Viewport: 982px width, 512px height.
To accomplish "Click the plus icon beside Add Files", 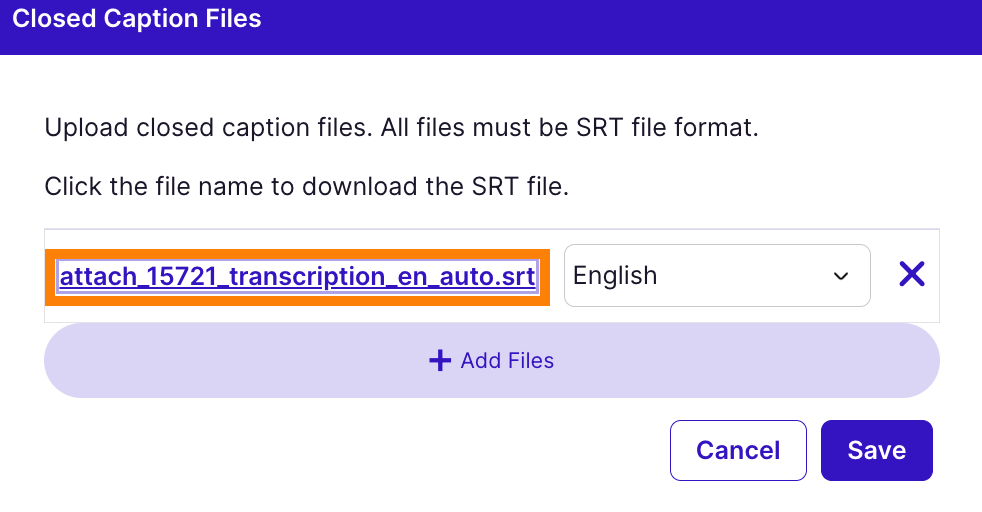I will click(440, 361).
